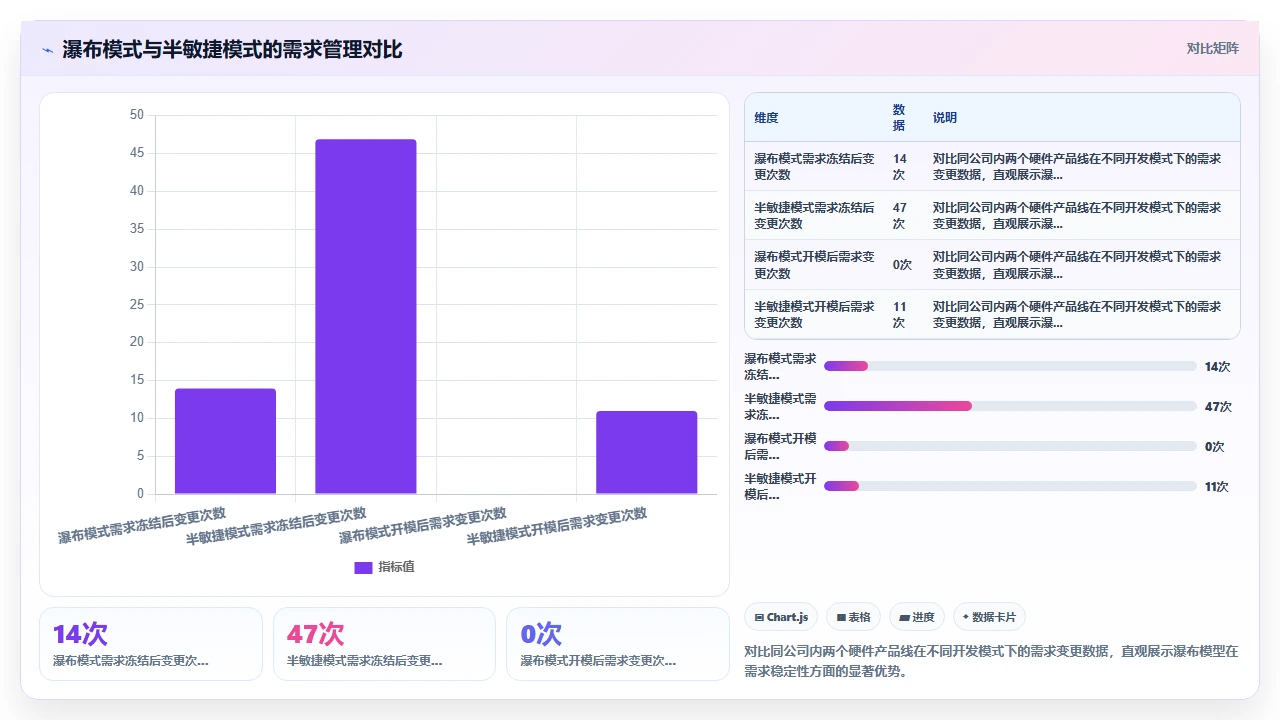
Task: Click the 数据卡片 tag chip
Action: click(989, 617)
